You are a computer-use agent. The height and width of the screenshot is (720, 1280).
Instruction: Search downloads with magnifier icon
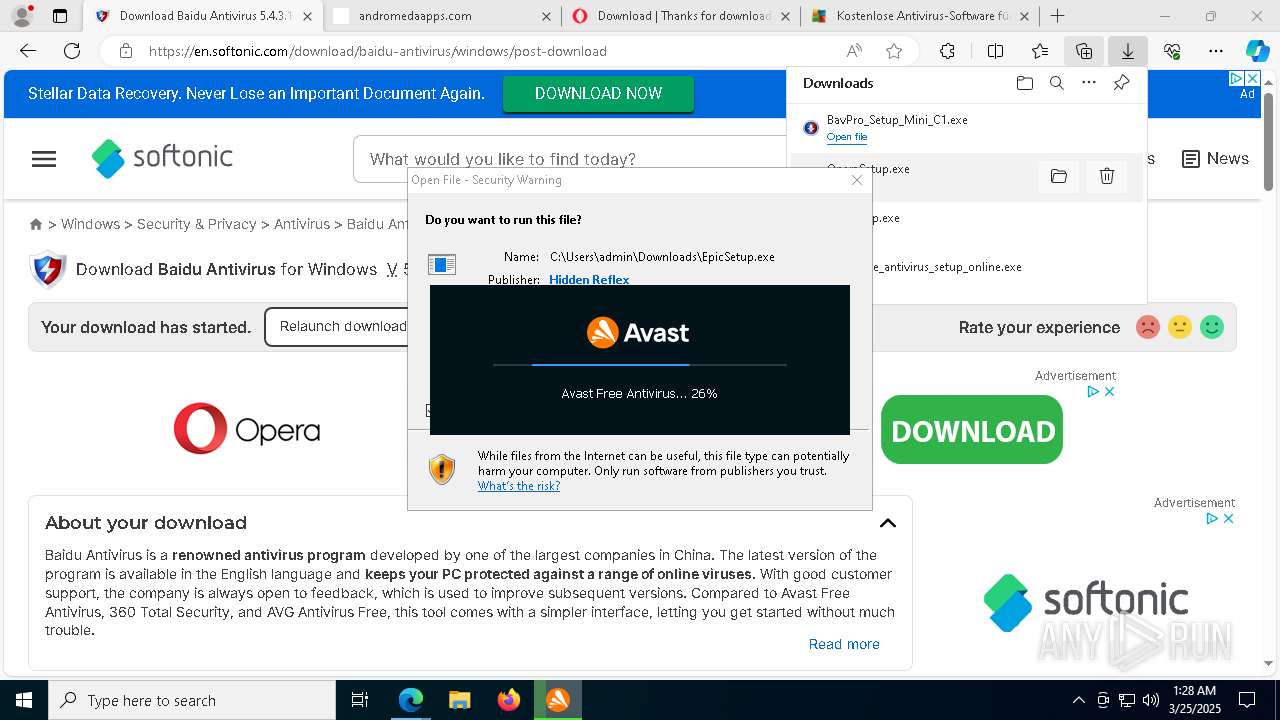(x=1056, y=83)
